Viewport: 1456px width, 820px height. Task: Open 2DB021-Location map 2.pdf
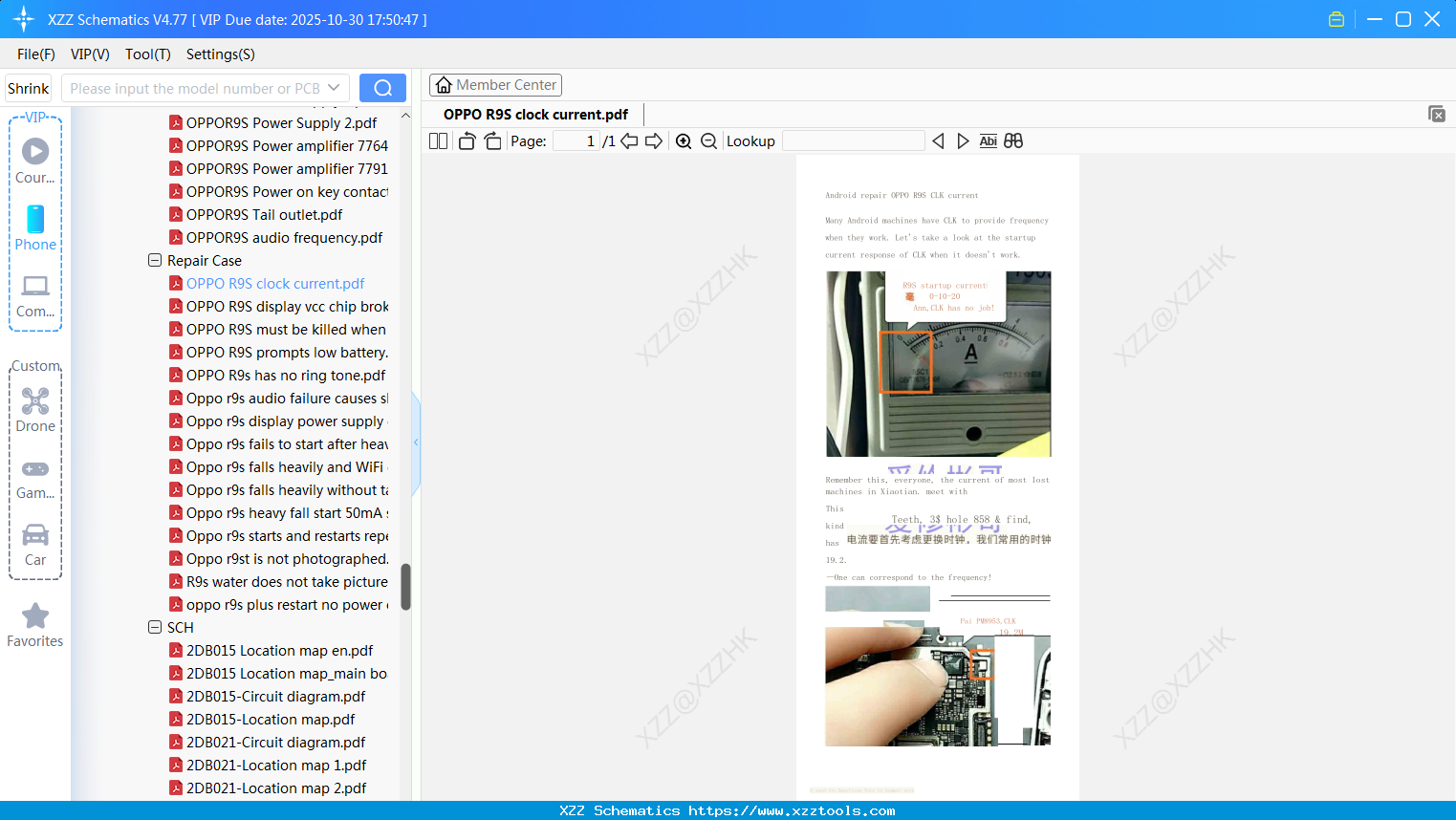pyautogui.click(x=276, y=788)
